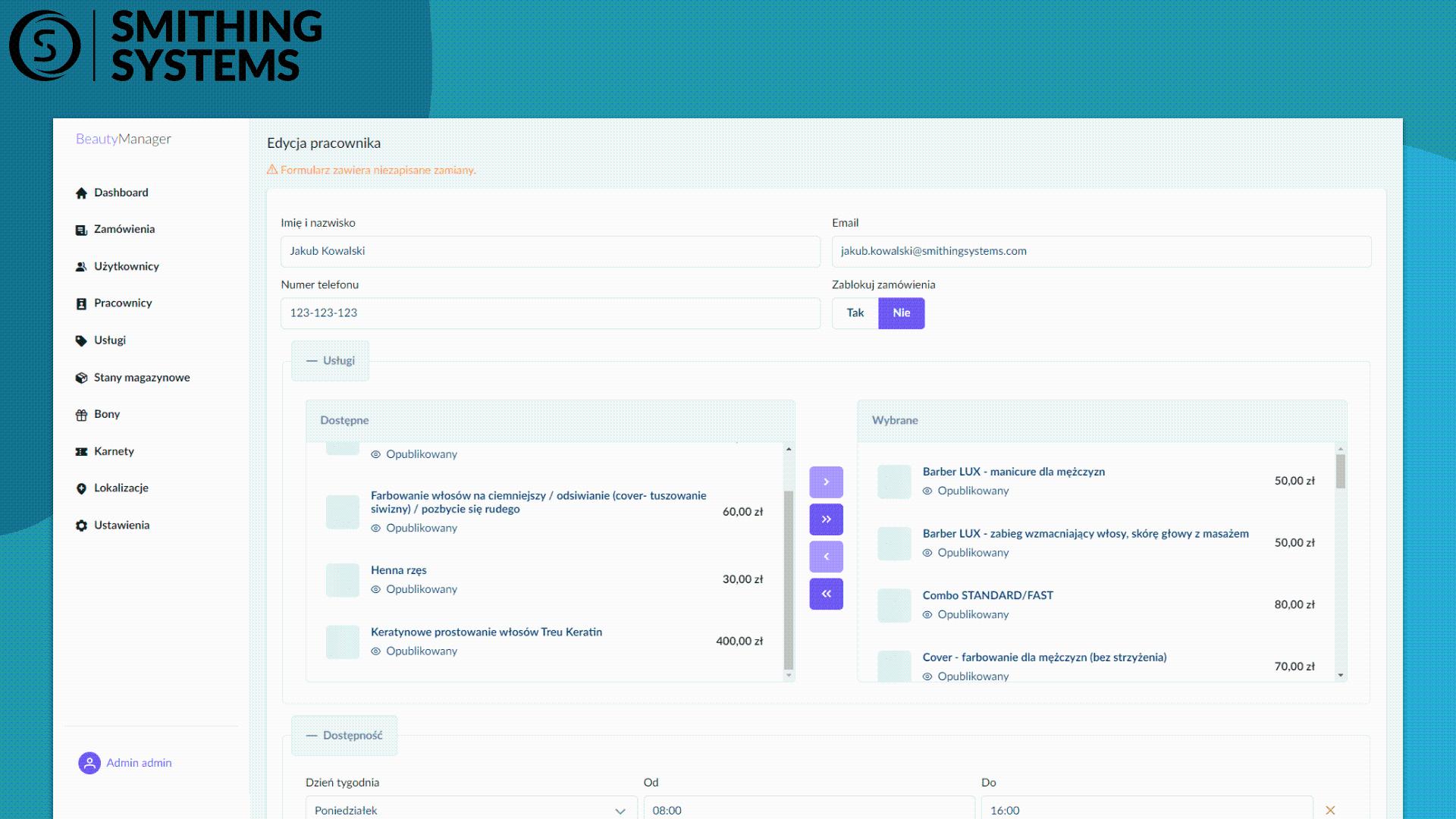This screenshot has height=819, width=1456.
Task: Click the Numer telefonu field
Action: tap(551, 313)
